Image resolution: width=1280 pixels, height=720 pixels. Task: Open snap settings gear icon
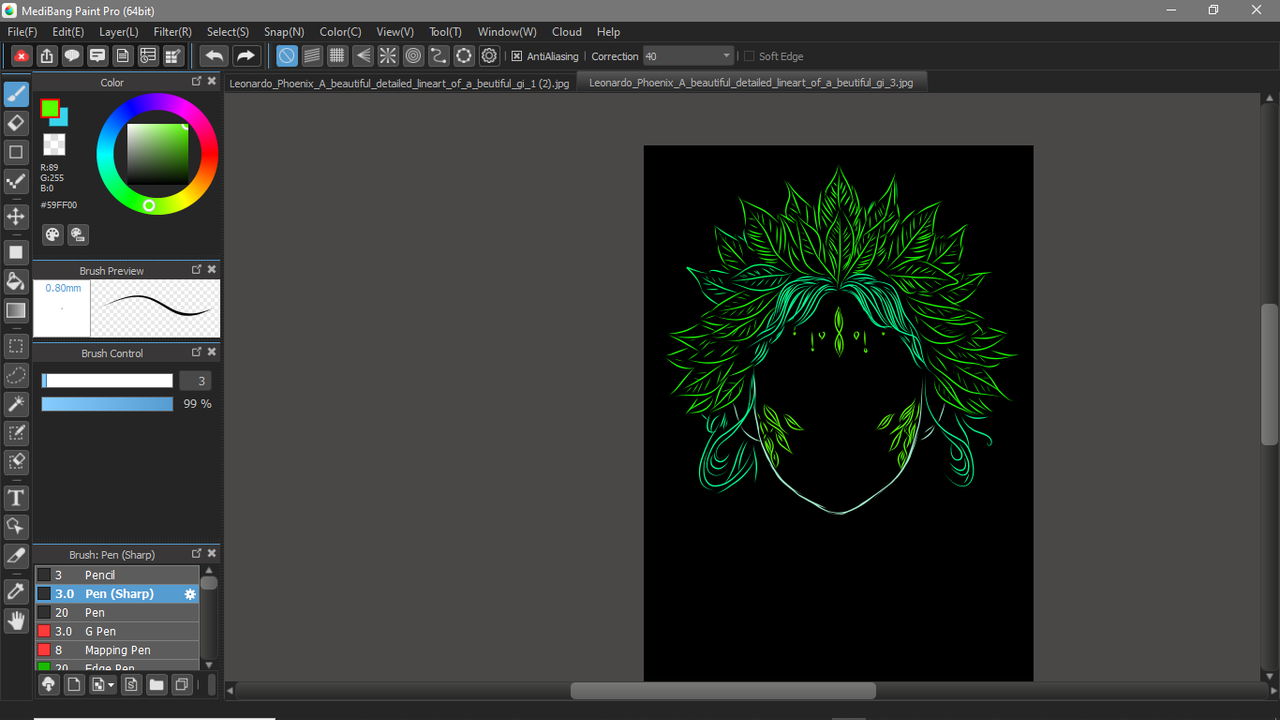click(x=489, y=56)
